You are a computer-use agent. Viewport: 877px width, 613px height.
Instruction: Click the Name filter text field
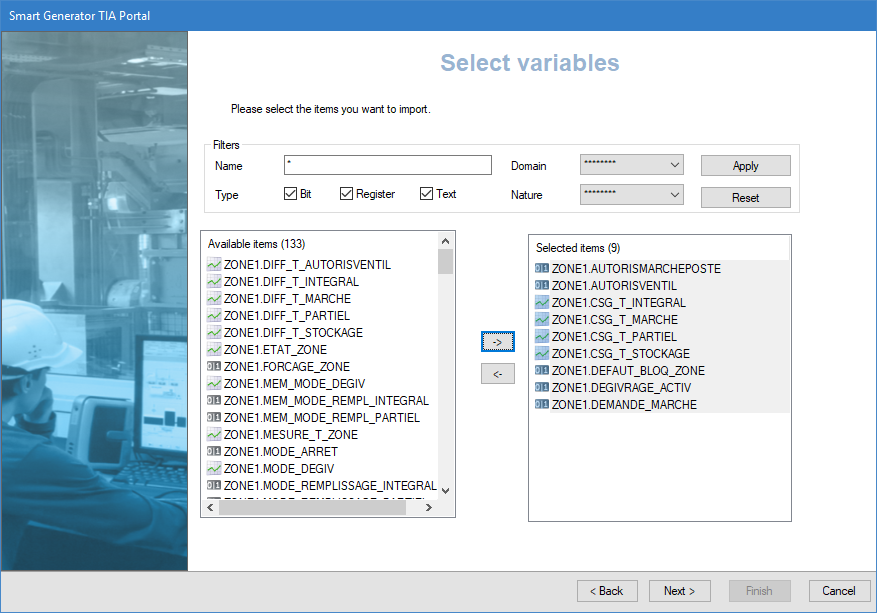click(387, 165)
